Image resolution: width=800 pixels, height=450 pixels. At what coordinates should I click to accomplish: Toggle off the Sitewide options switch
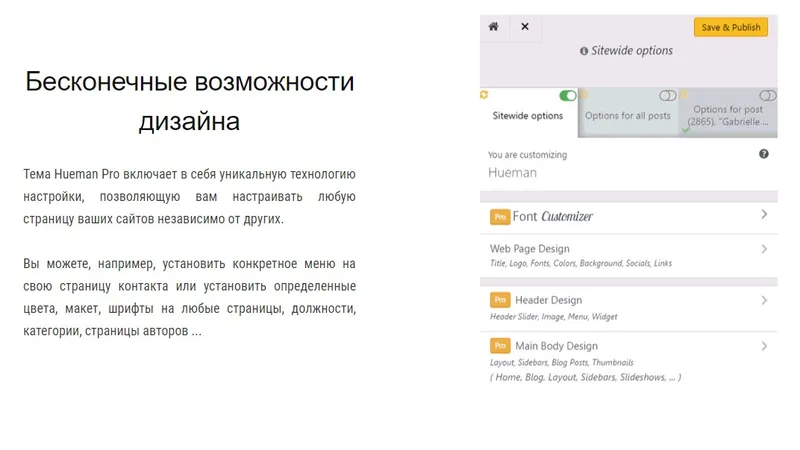pos(567,95)
